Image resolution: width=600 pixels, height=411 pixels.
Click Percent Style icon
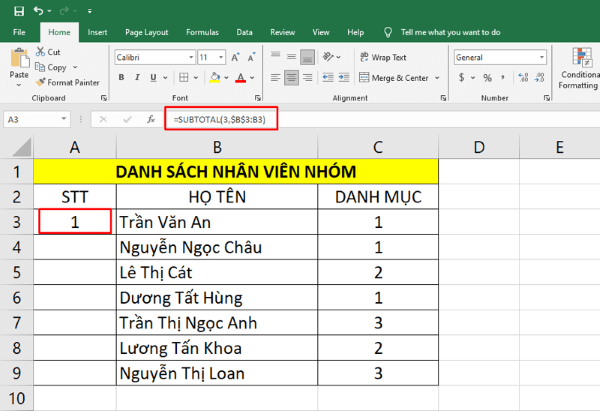click(x=487, y=78)
